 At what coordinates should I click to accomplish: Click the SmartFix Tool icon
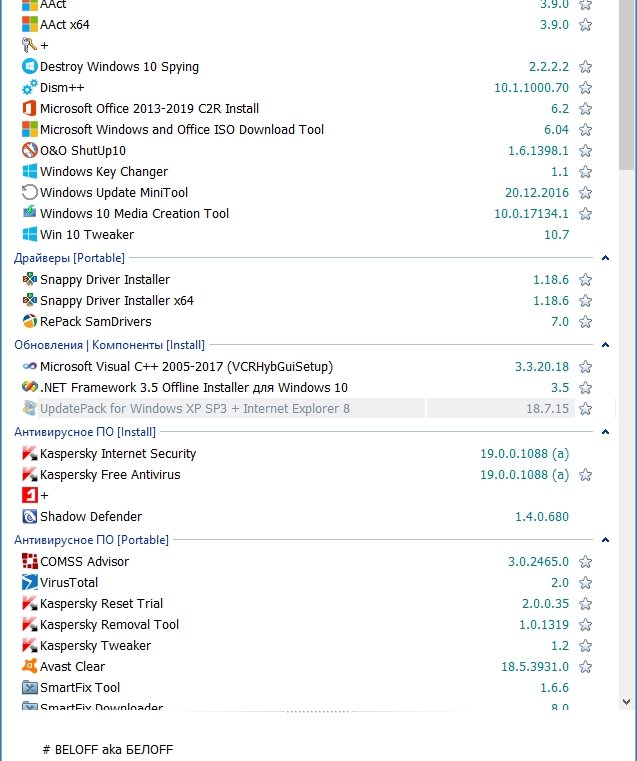point(30,687)
